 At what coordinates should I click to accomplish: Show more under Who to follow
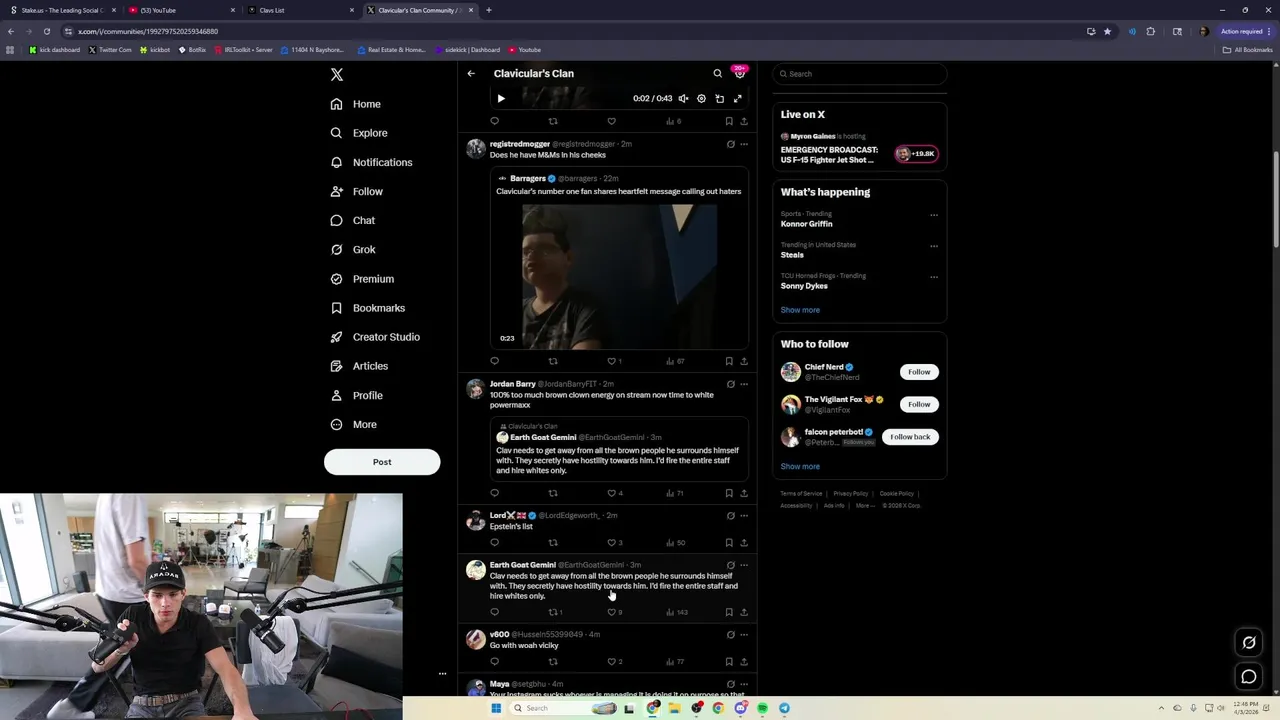pyautogui.click(x=800, y=467)
